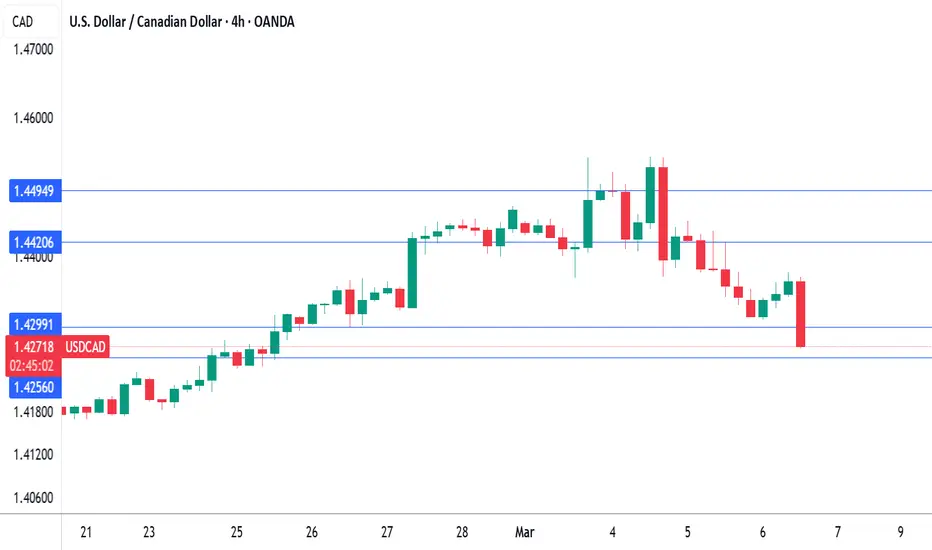
Task: Select the 1.44949 price line label
Action: point(35,191)
